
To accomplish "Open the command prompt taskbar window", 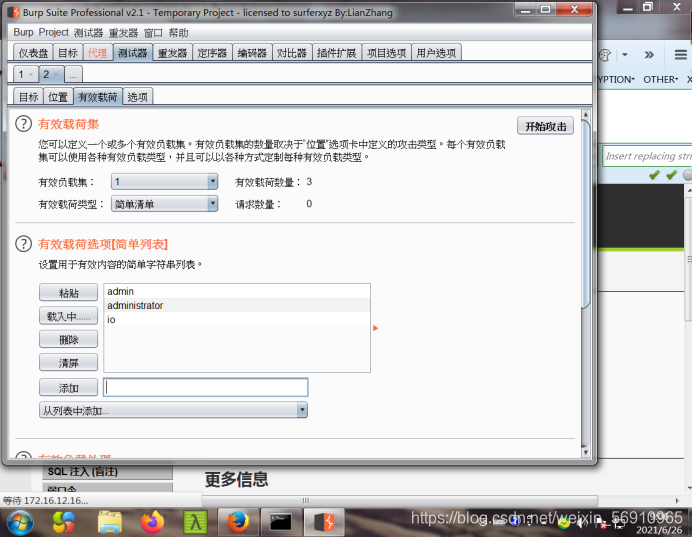I will (x=281, y=522).
